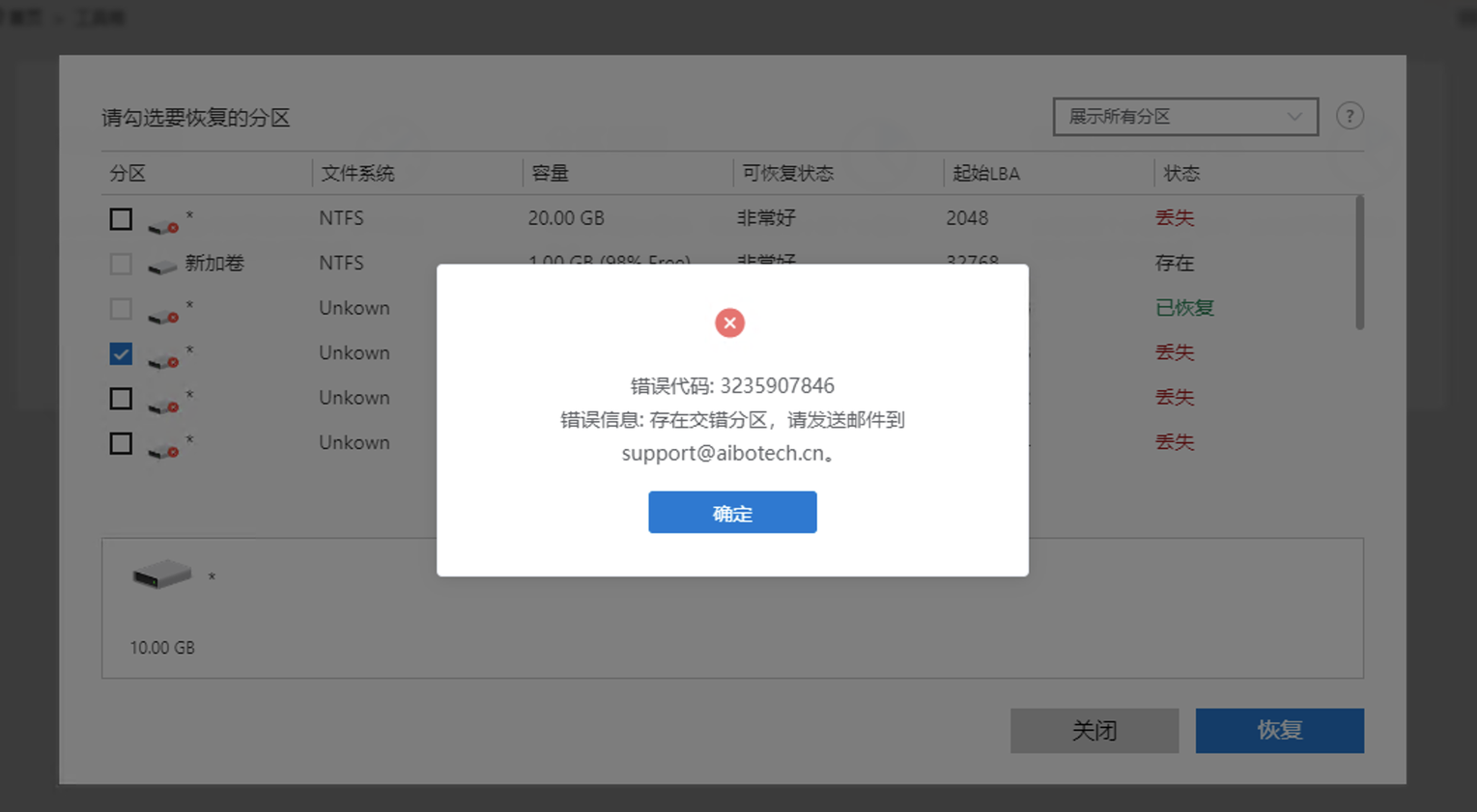This screenshot has height=812, width=1477.
Task: Click the 恢复 button
Action: [1279, 731]
